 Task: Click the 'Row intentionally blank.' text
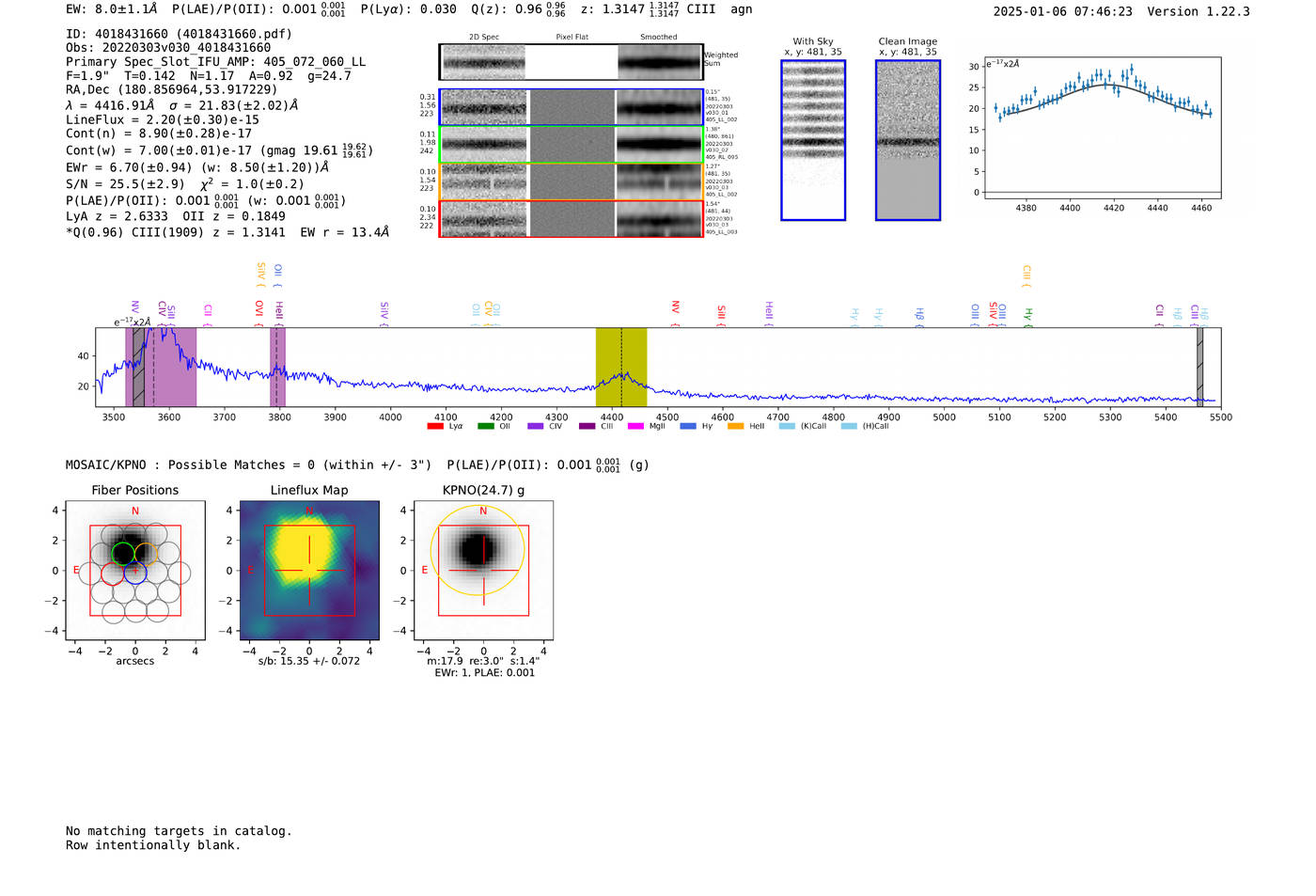[153, 845]
